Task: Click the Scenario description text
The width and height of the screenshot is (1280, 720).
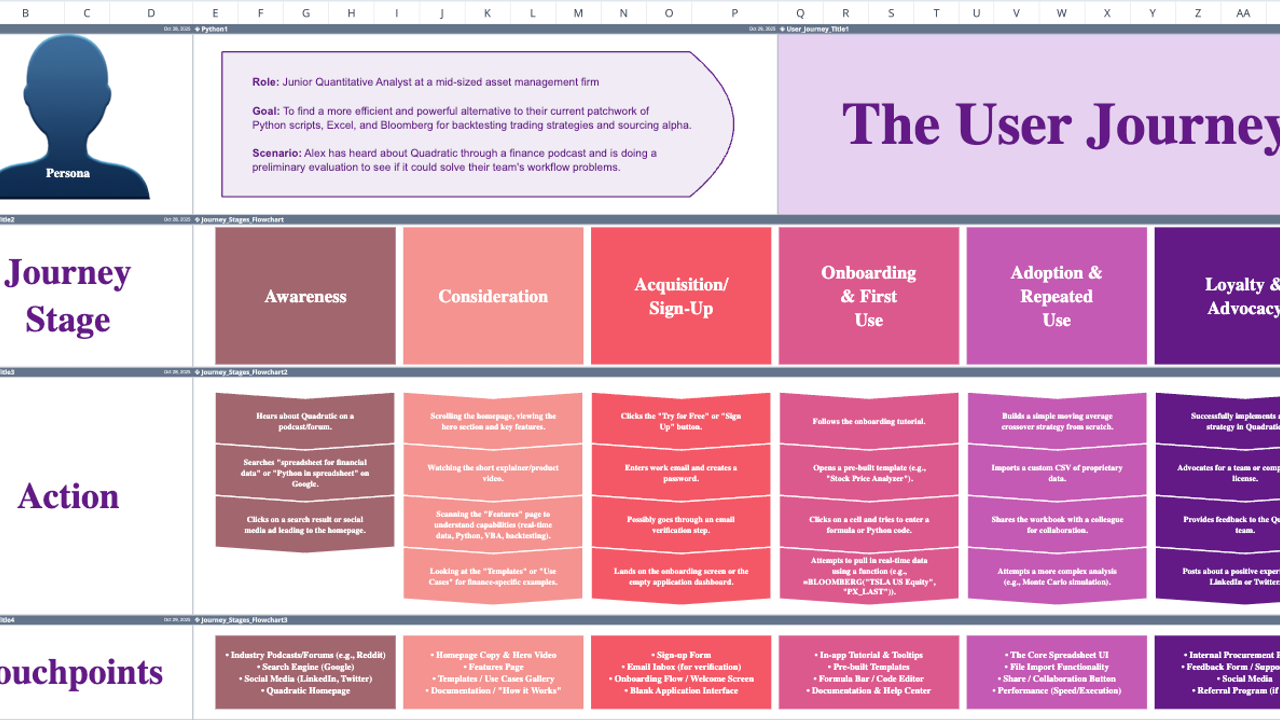Action: coord(454,160)
